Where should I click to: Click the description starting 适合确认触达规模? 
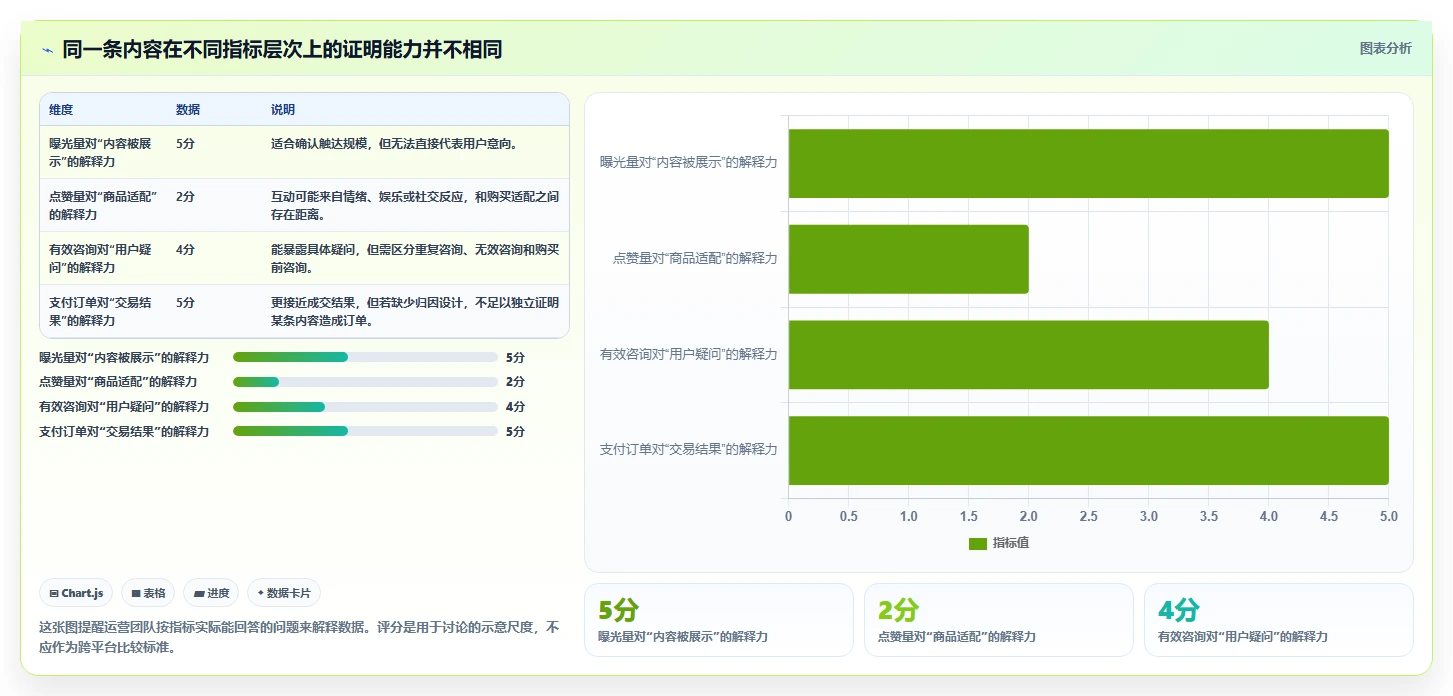coord(394,144)
